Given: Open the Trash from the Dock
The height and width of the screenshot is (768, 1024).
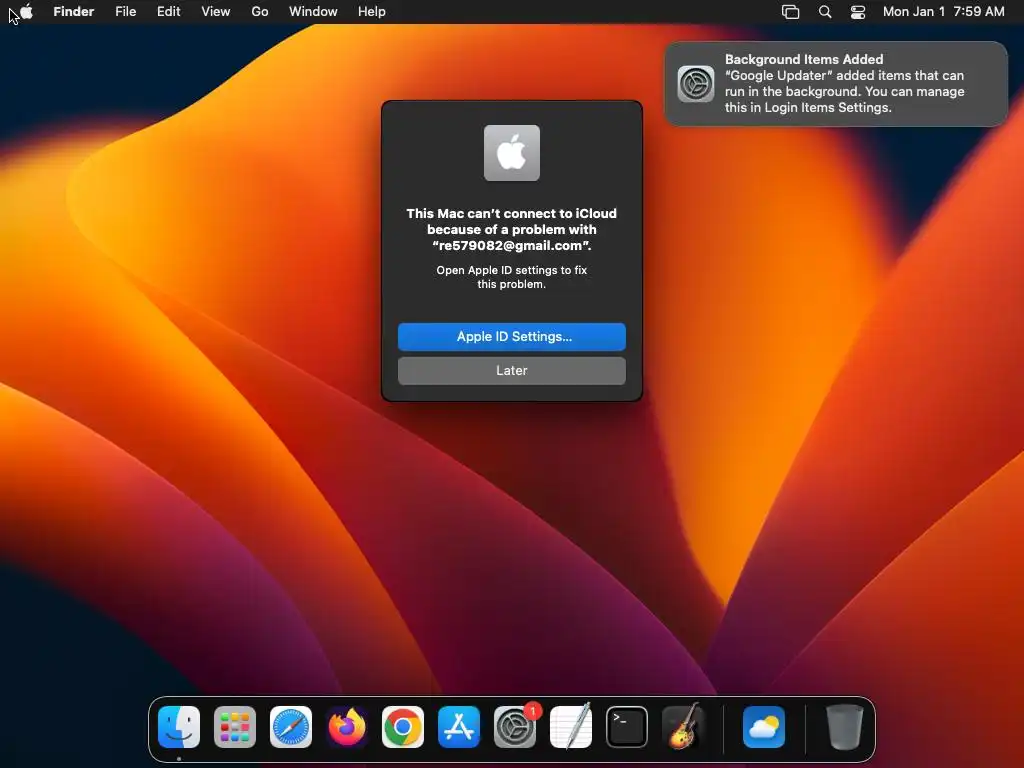Looking at the screenshot, I should click(845, 727).
